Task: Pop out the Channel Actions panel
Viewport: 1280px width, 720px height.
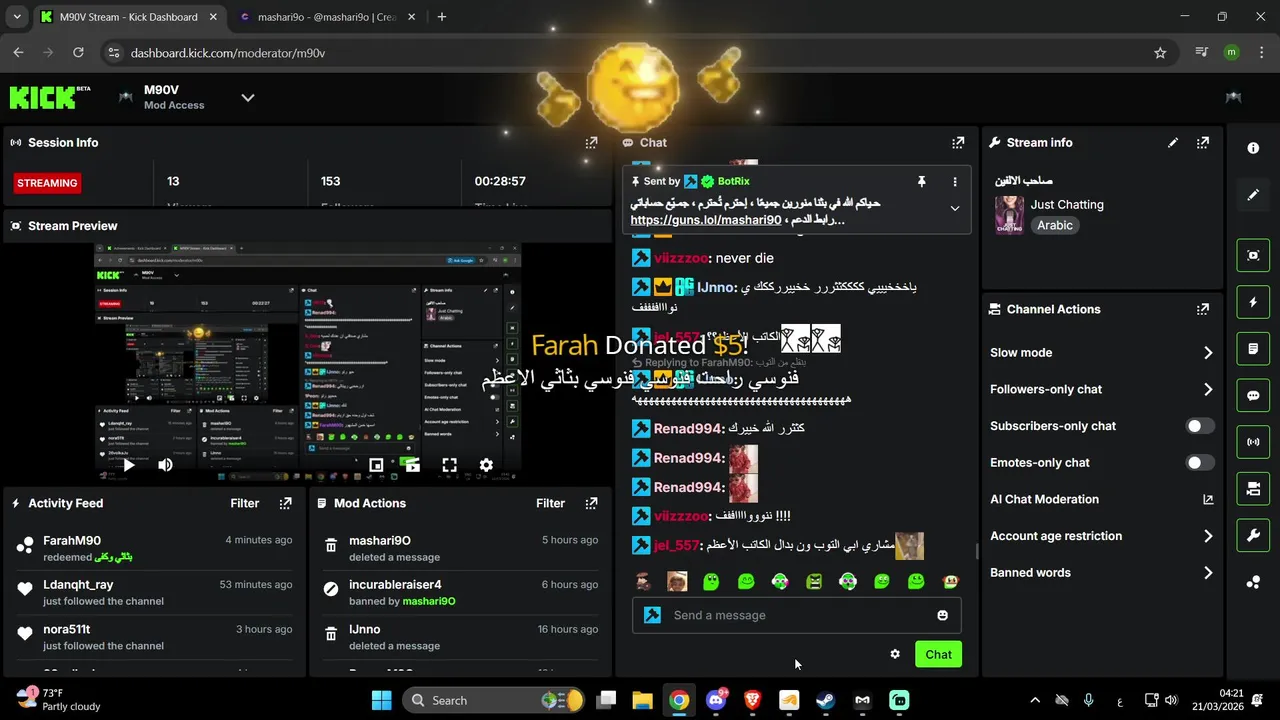Action: click(1203, 310)
